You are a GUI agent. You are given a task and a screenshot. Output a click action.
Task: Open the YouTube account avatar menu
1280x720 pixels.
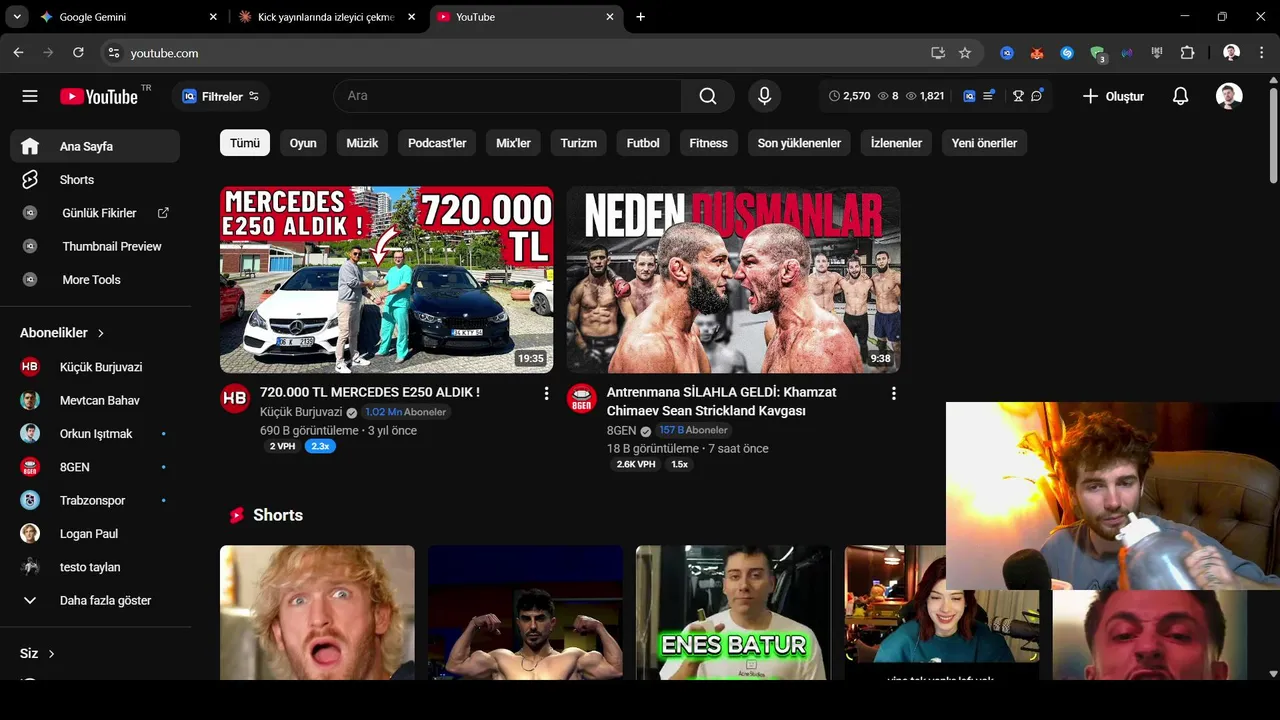(1229, 96)
